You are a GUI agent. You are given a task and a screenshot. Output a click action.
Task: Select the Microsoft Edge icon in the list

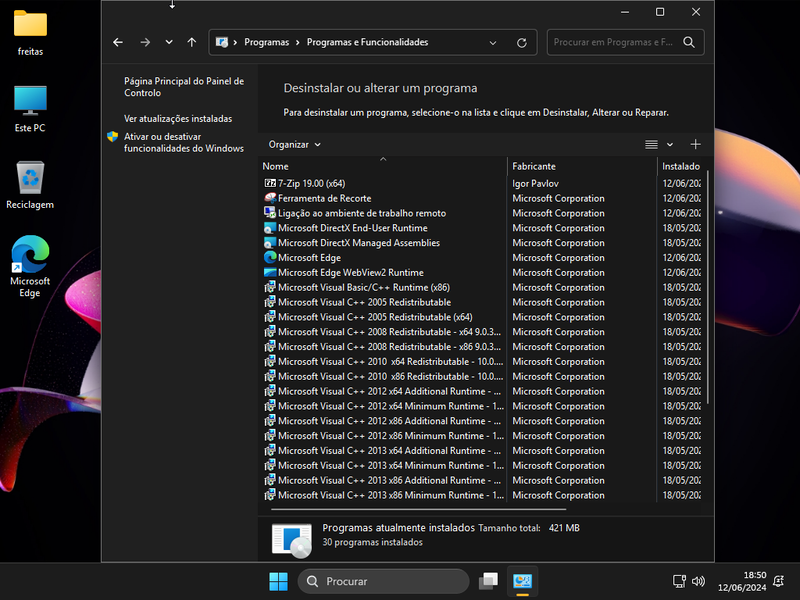tap(270, 257)
